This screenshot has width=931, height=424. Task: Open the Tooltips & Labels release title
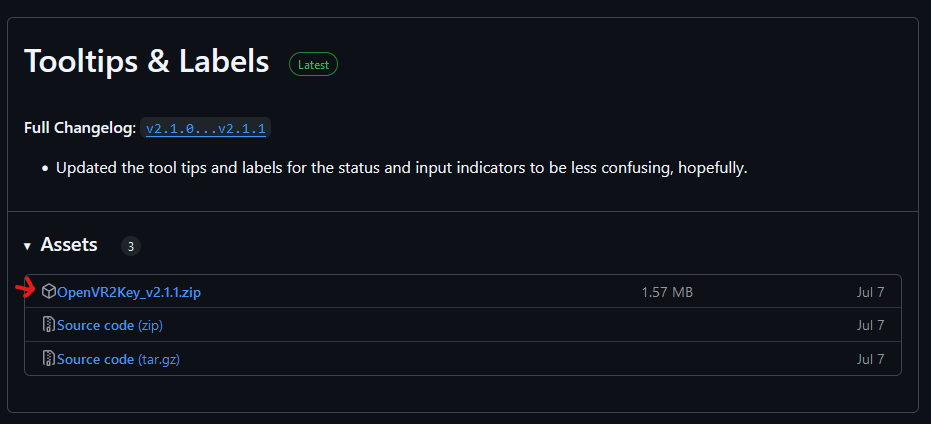point(146,61)
